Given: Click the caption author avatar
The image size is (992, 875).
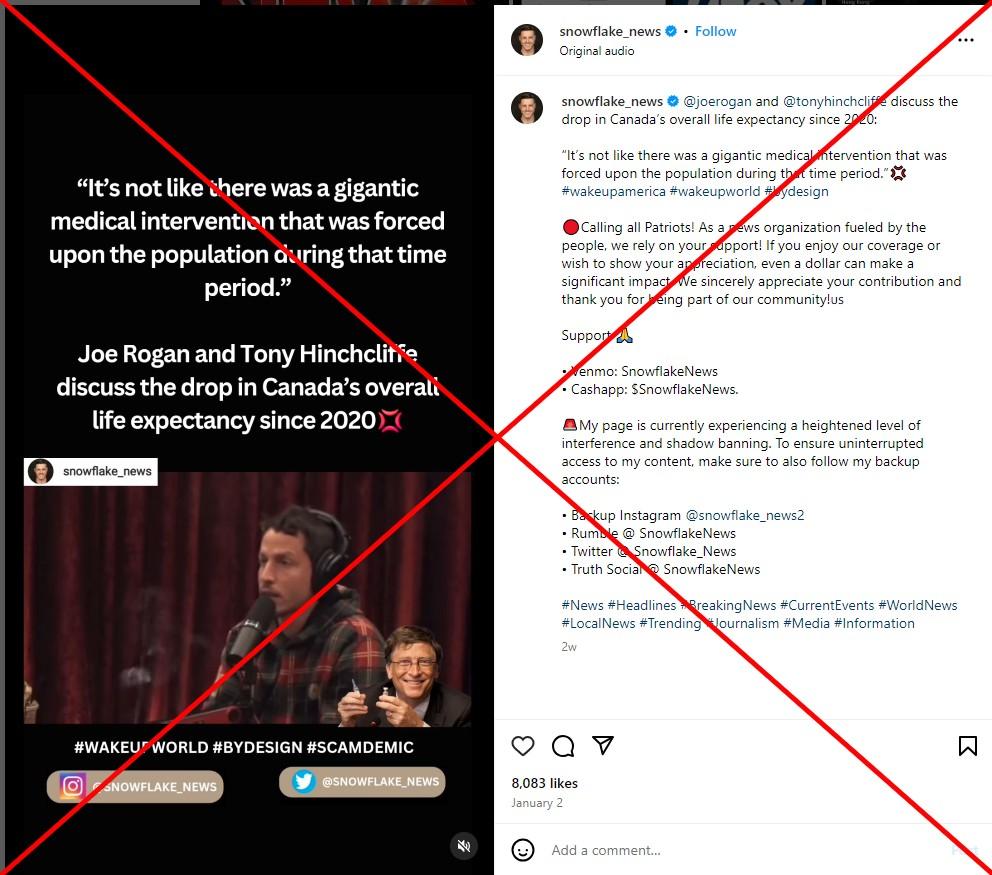Looking at the screenshot, I should click(x=527, y=108).
